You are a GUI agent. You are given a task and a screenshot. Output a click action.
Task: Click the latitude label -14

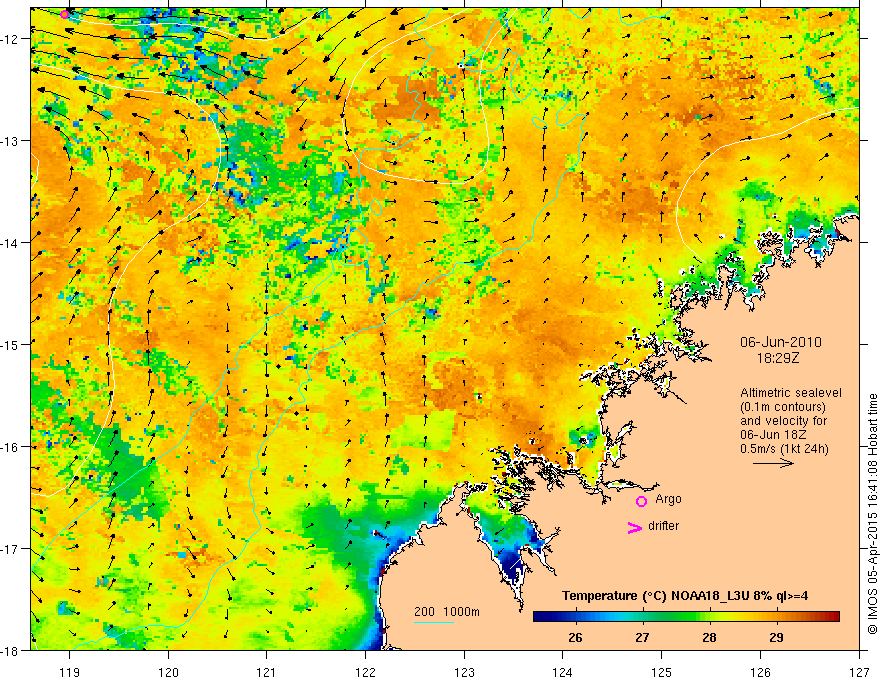[10, 243]
